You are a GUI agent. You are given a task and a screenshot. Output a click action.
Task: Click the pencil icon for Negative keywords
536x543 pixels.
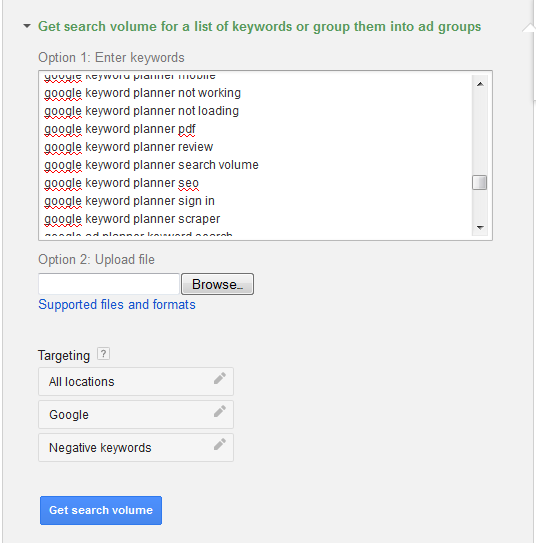(x=220, y=444)
